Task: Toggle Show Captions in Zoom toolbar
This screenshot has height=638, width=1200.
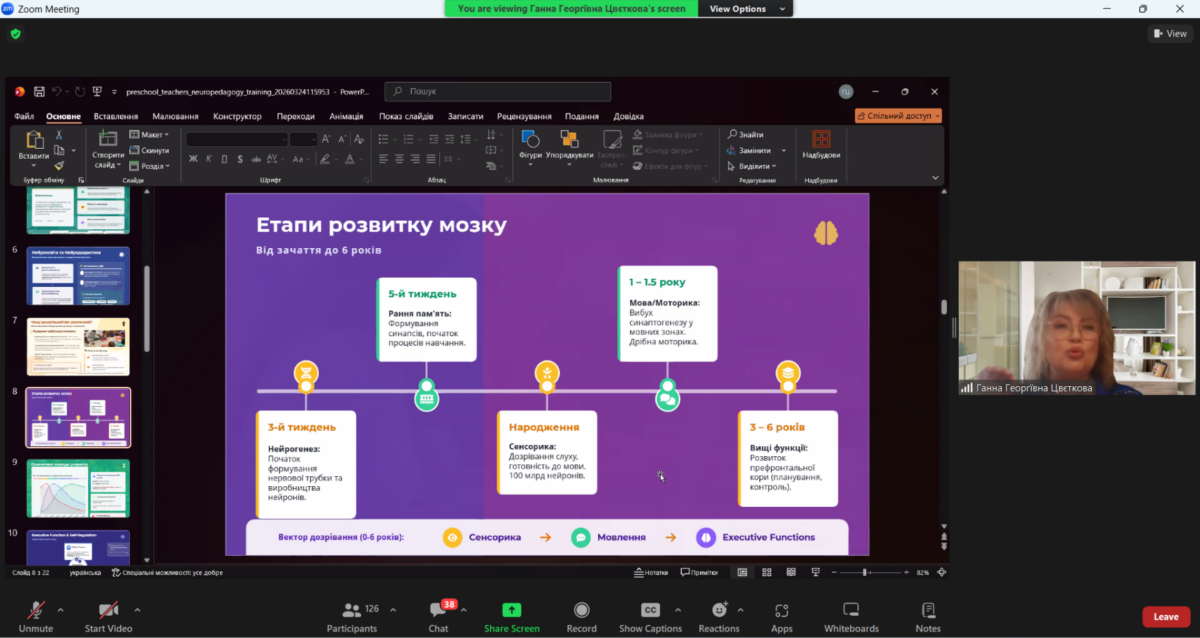Action: point(650,610)
